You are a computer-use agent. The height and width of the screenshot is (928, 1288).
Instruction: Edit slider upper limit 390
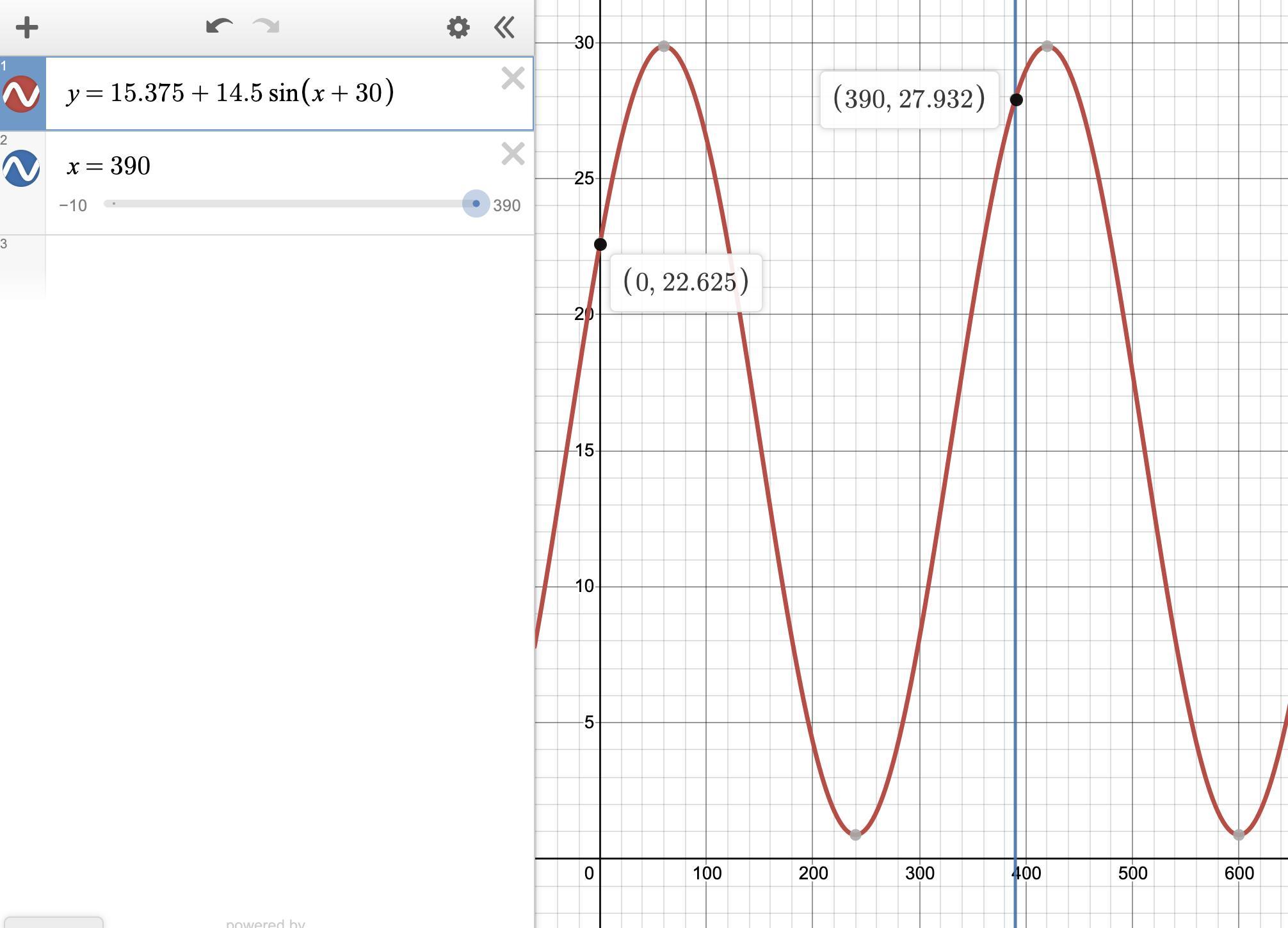pos(506,205)
